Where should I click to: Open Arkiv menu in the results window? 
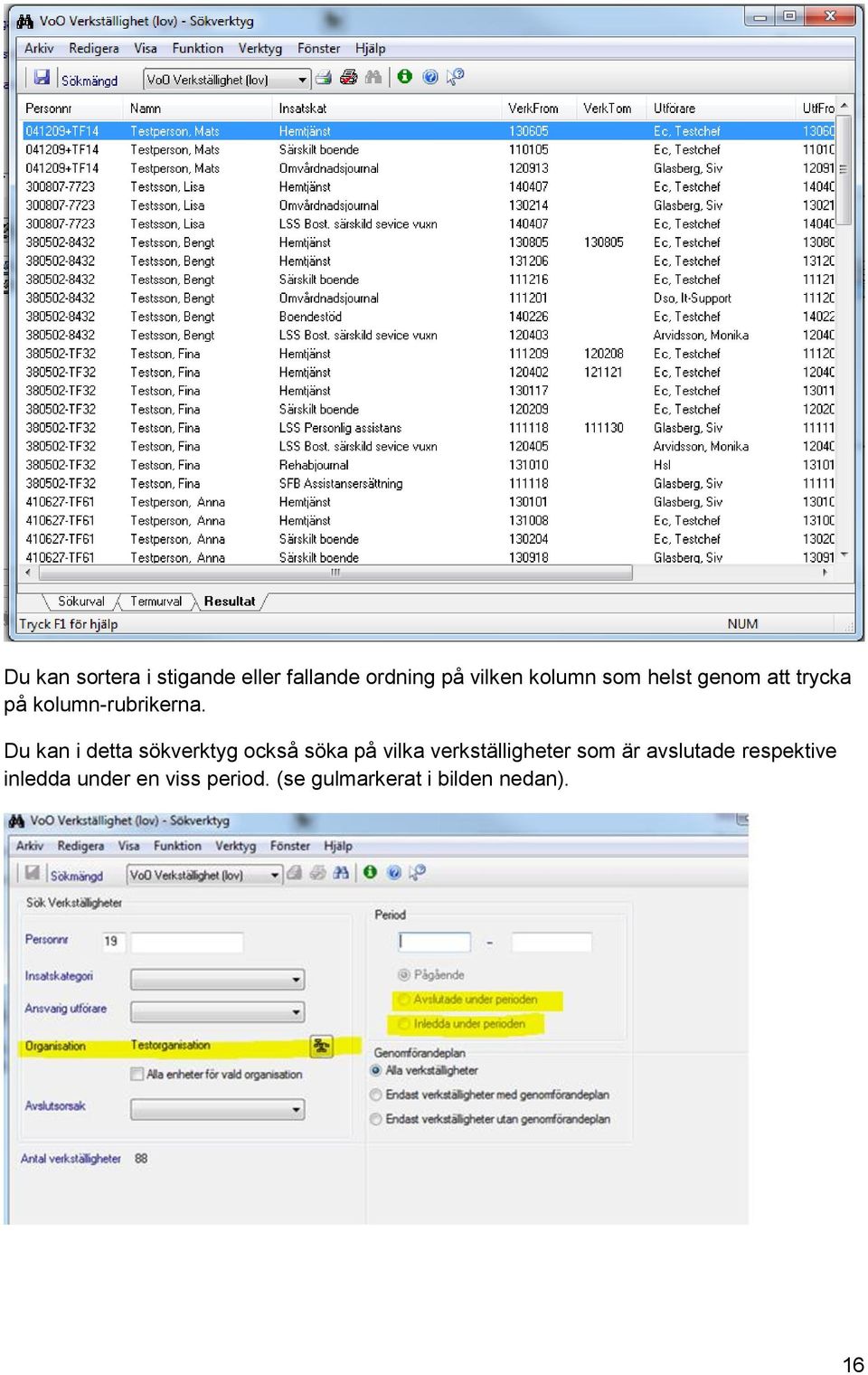[39, 49]
